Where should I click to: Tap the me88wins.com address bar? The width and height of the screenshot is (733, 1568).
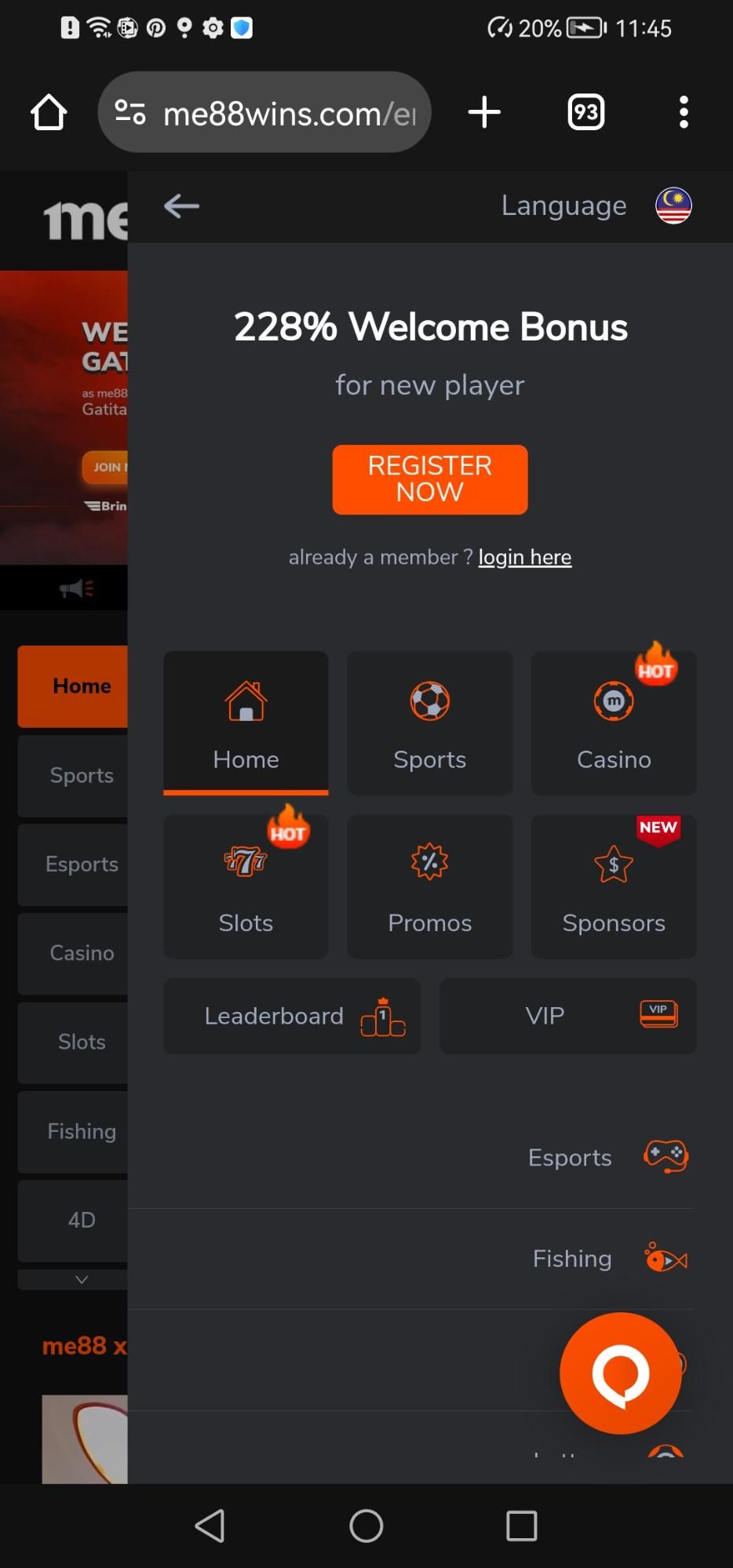click(264, 112)
